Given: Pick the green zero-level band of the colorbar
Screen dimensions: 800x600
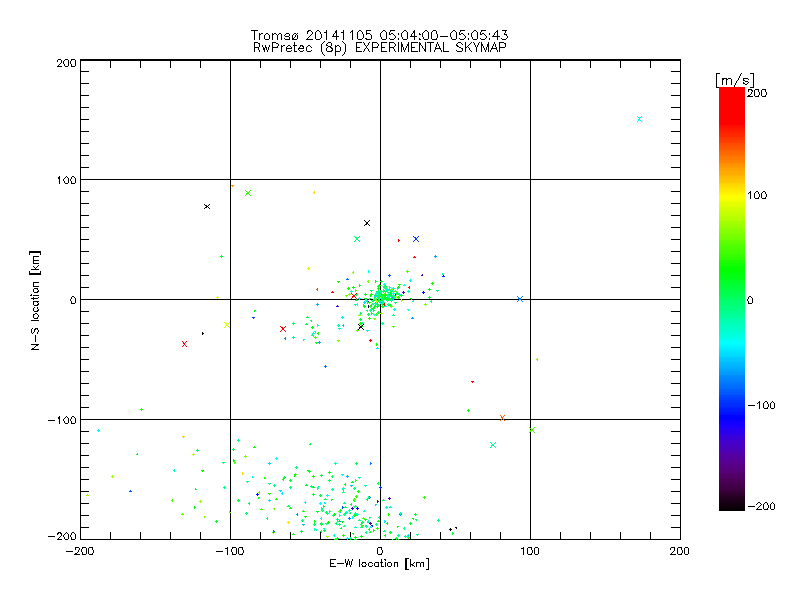Looking at the screenshot, I should [731, 299].
